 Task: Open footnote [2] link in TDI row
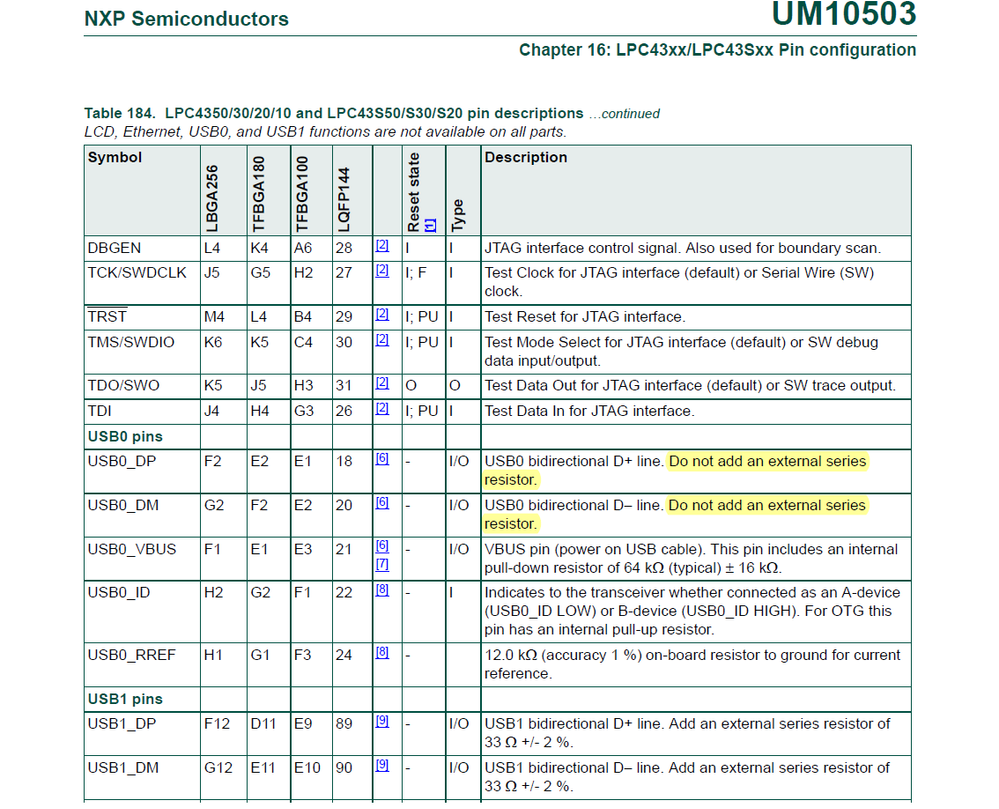382,408
